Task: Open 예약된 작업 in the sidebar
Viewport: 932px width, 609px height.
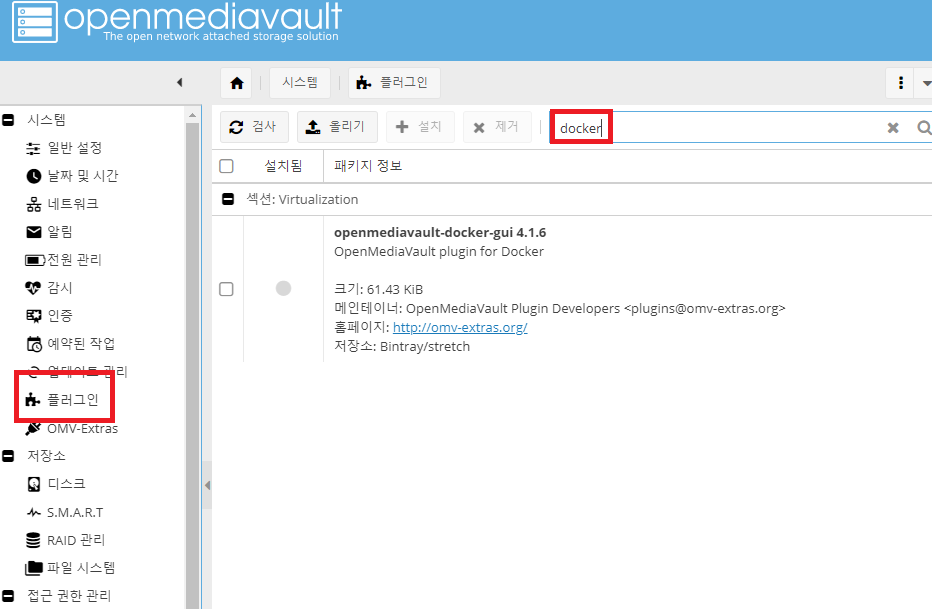Action: coord(81,343)
